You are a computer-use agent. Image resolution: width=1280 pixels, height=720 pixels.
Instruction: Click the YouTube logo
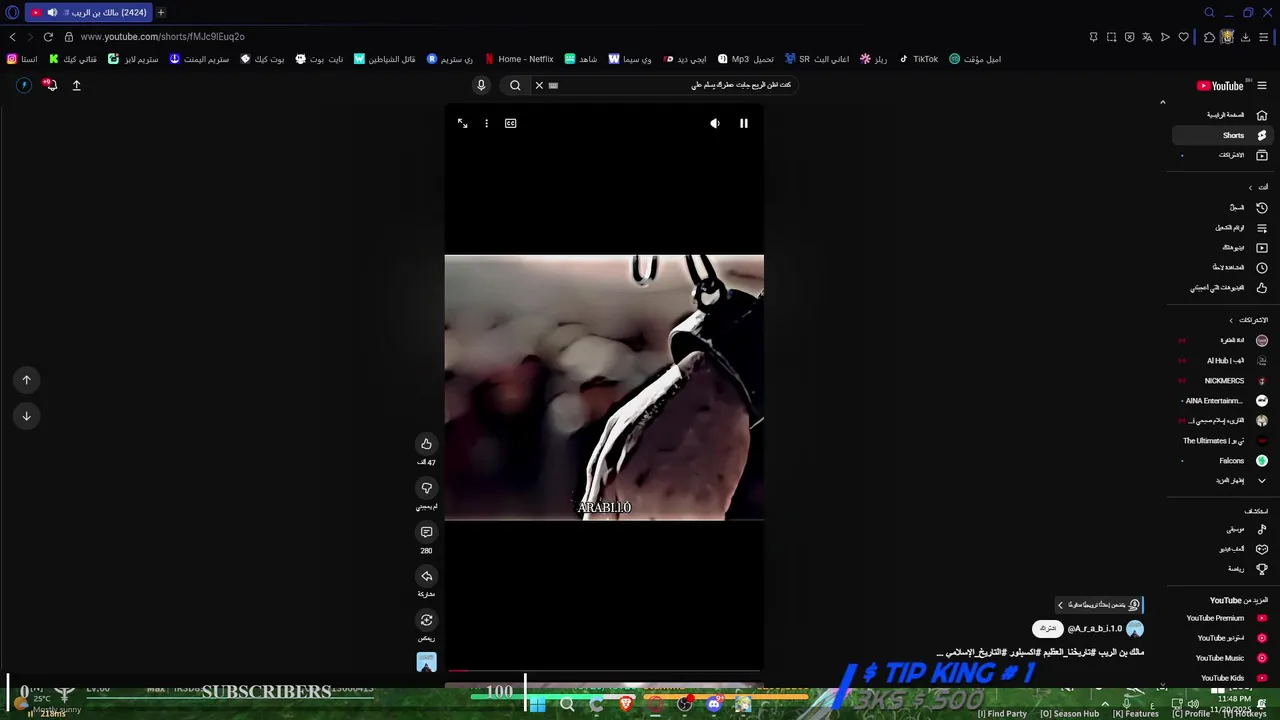[x=1220, y=86]
